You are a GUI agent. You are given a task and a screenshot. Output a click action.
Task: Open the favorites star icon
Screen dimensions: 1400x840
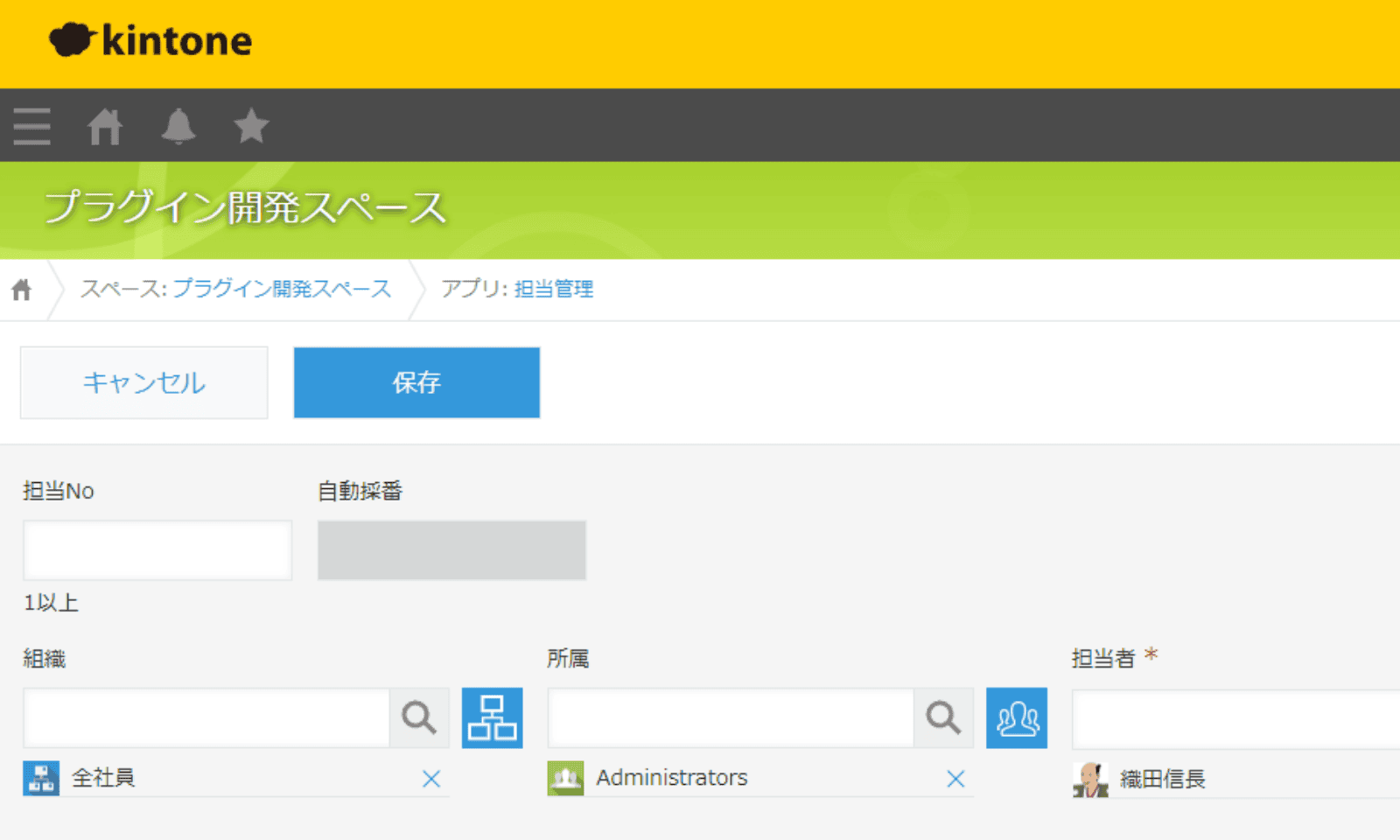251,126
